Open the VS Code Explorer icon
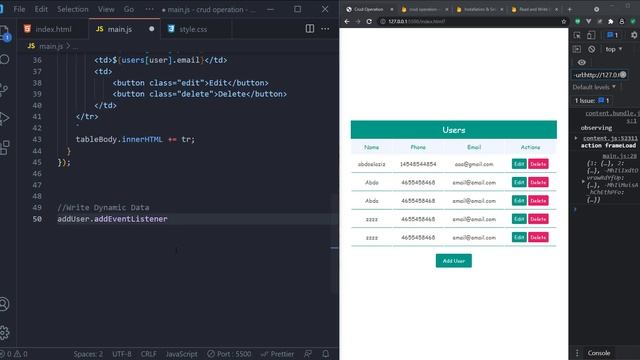 pyautogui.click(x=4, y=33)
